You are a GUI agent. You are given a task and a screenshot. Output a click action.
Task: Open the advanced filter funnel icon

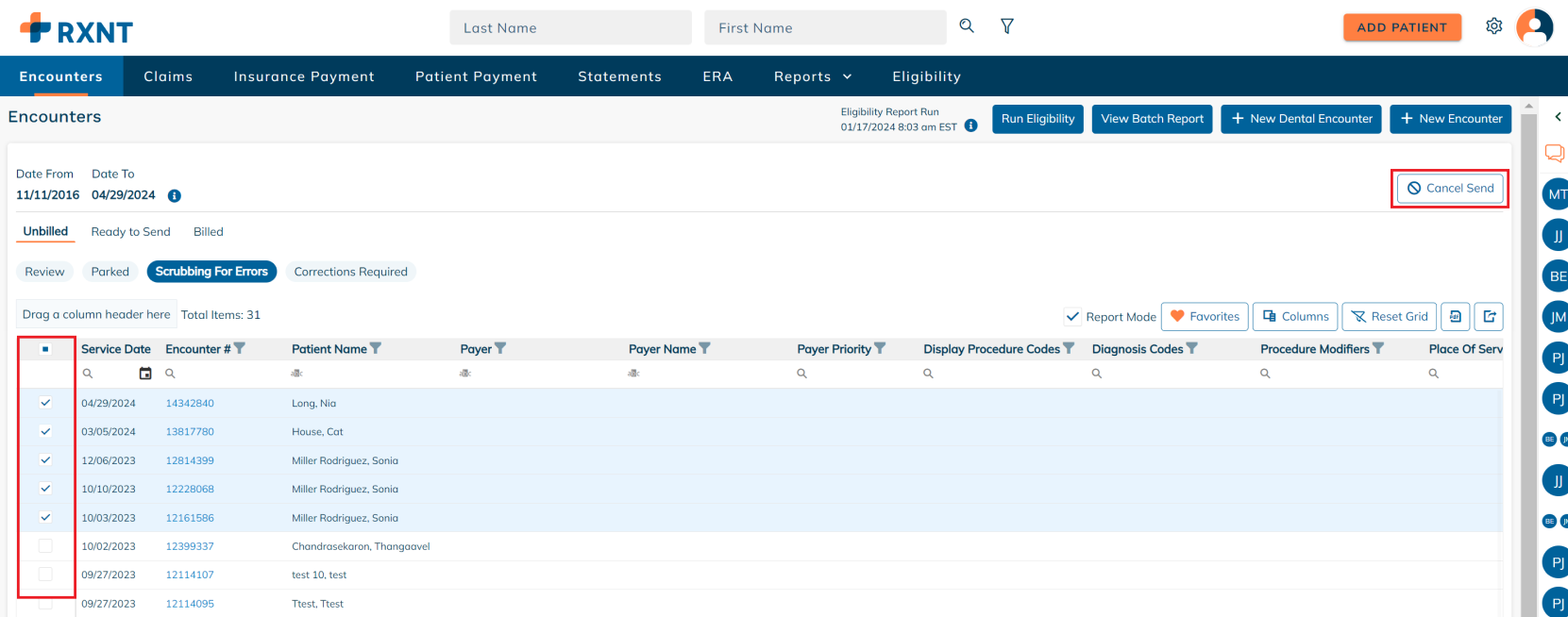point(1007,26)
